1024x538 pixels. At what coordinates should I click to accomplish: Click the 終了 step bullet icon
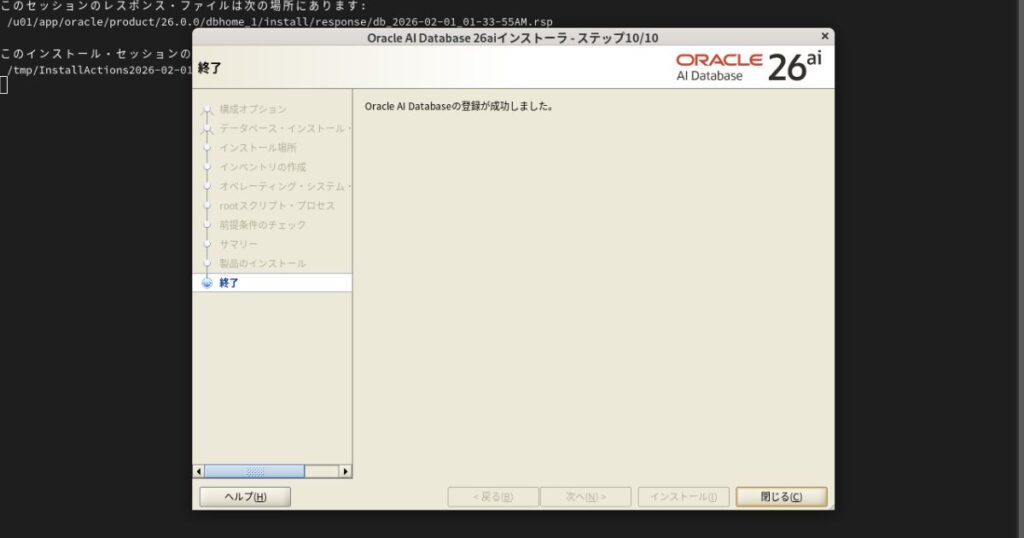tap(207, 283)
